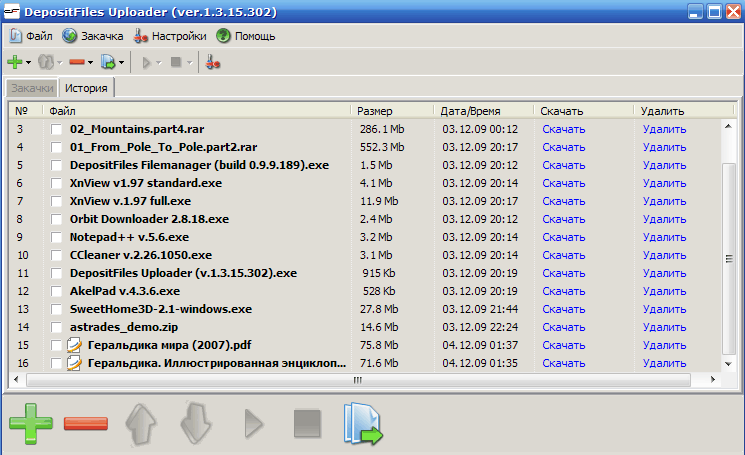Click the large green plus add button
Screen dimensions: 745x455
coord(30,423)
